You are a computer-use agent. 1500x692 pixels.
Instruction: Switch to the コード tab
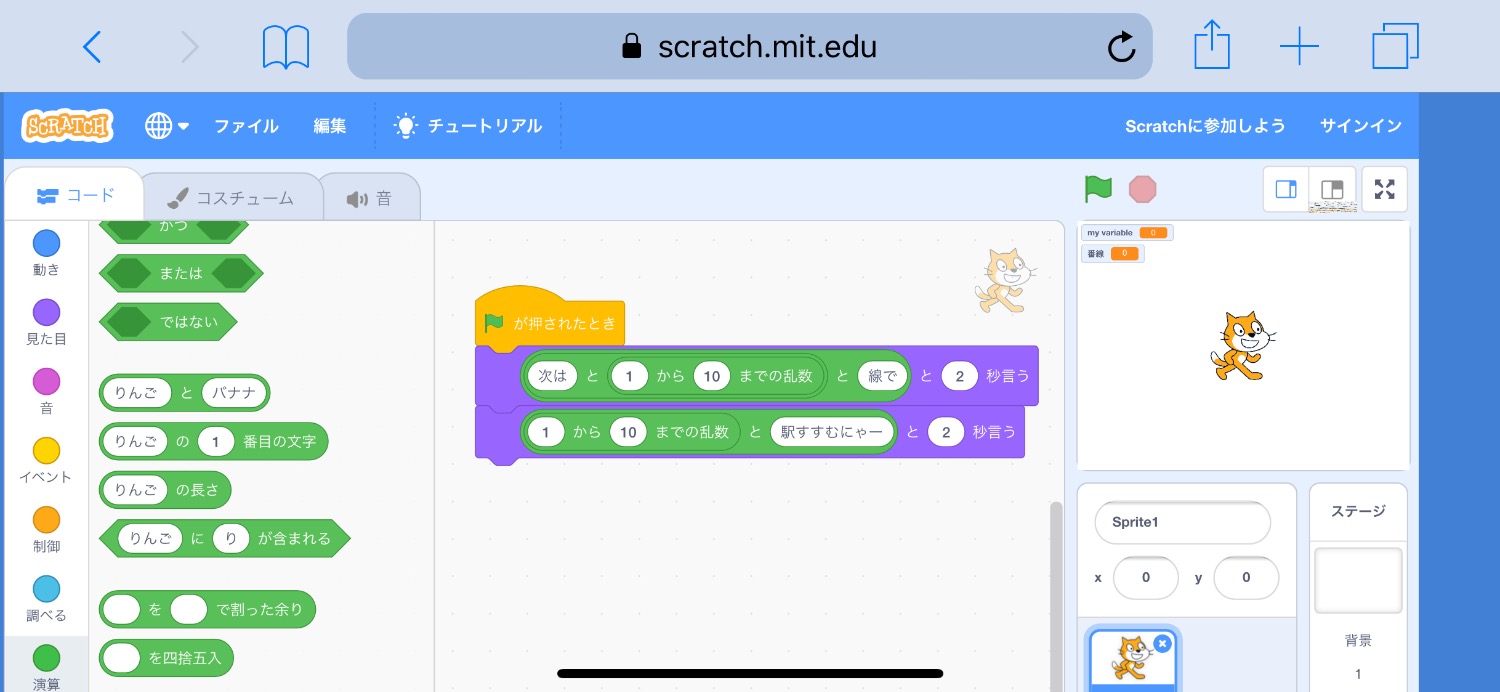click(75, 195)
